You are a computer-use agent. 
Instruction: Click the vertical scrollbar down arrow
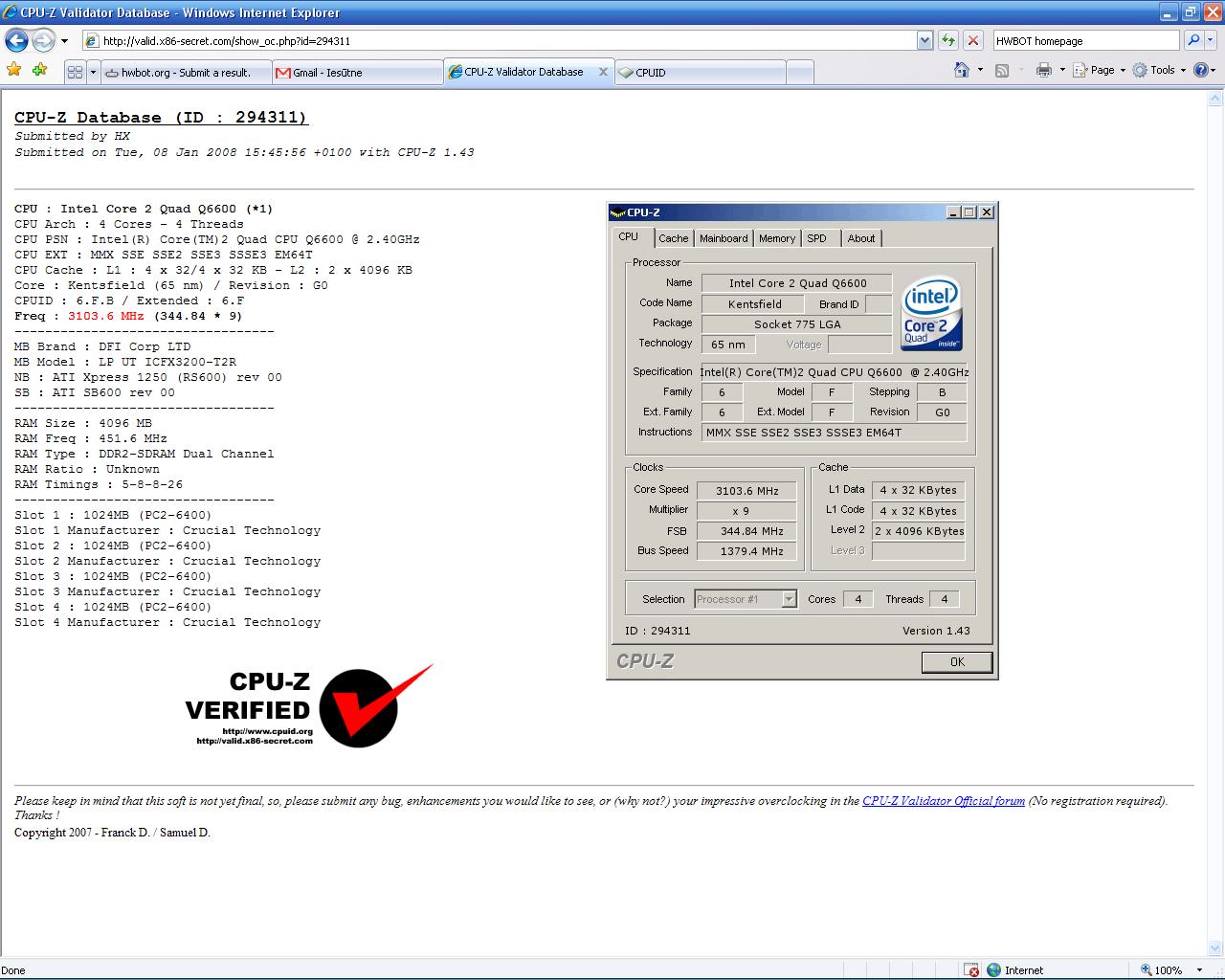[x=1215, y=949]
